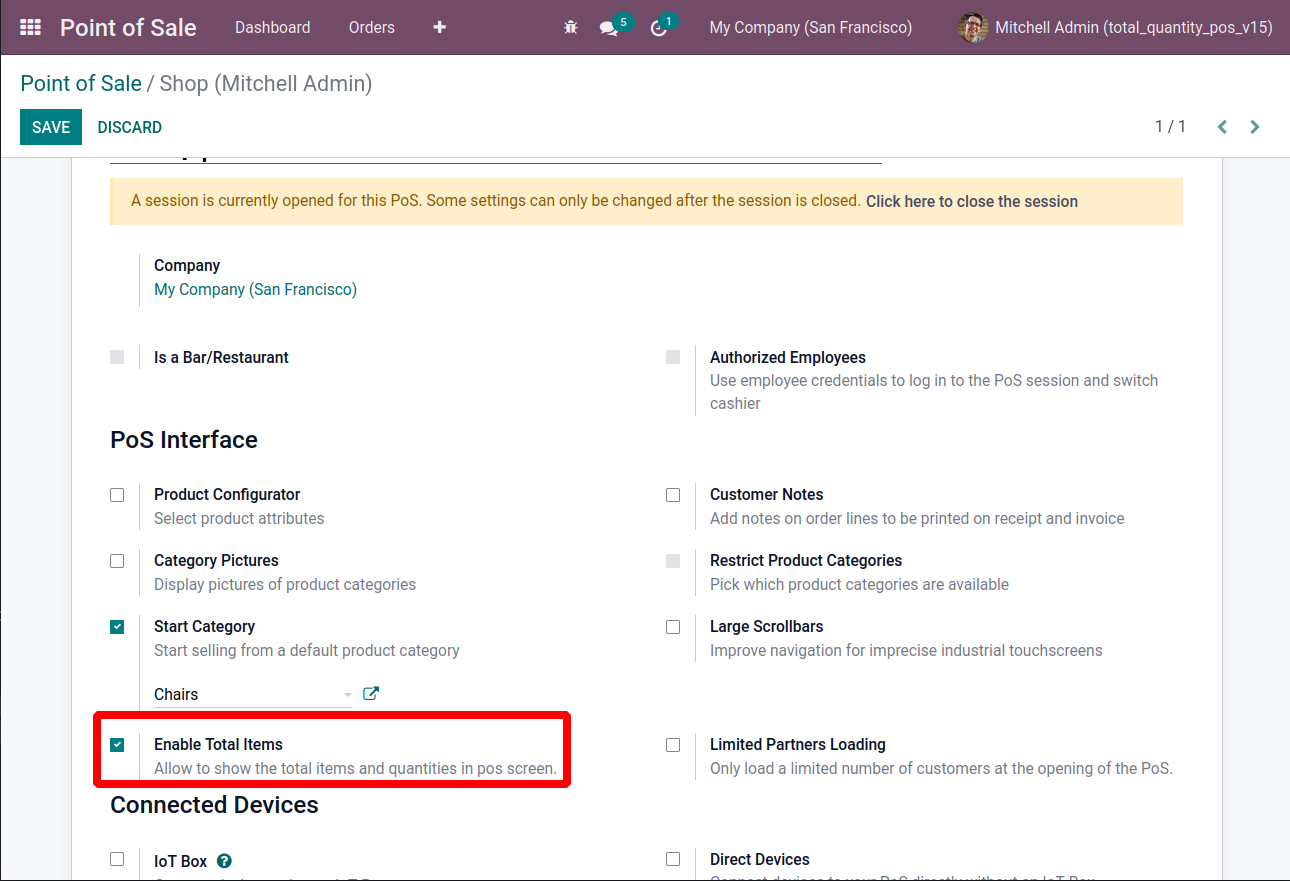Open the debug bug icon menu

[571, 28]
